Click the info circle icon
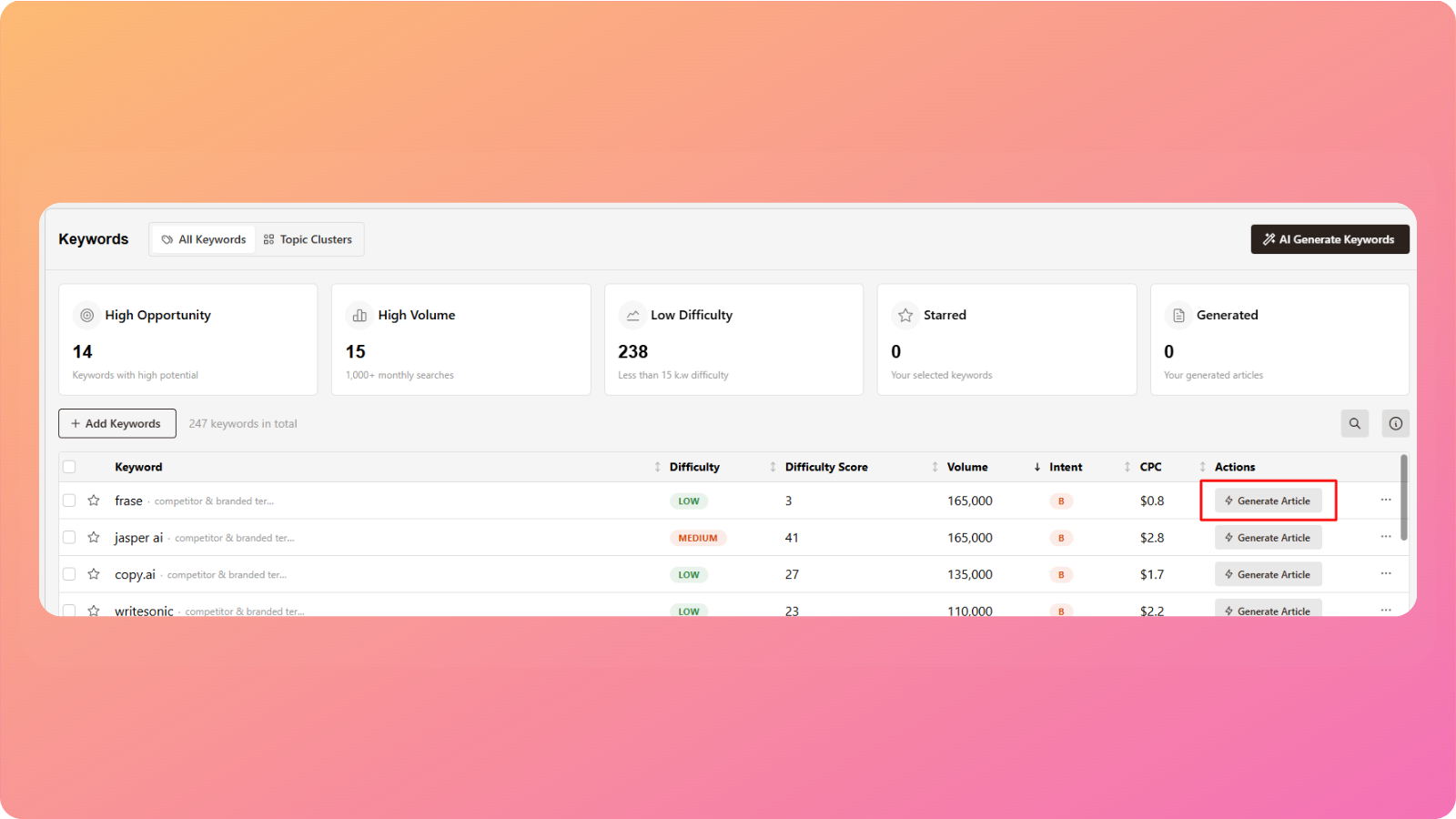Image resolution: width=1456 pixels, height=819 pixels. (x=1395, y=423)
